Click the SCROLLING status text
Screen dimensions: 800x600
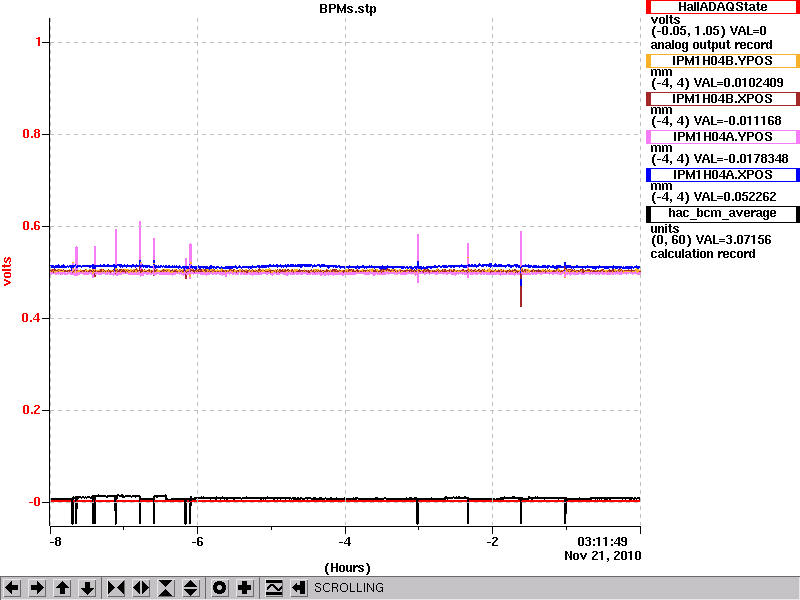point(348,588)
